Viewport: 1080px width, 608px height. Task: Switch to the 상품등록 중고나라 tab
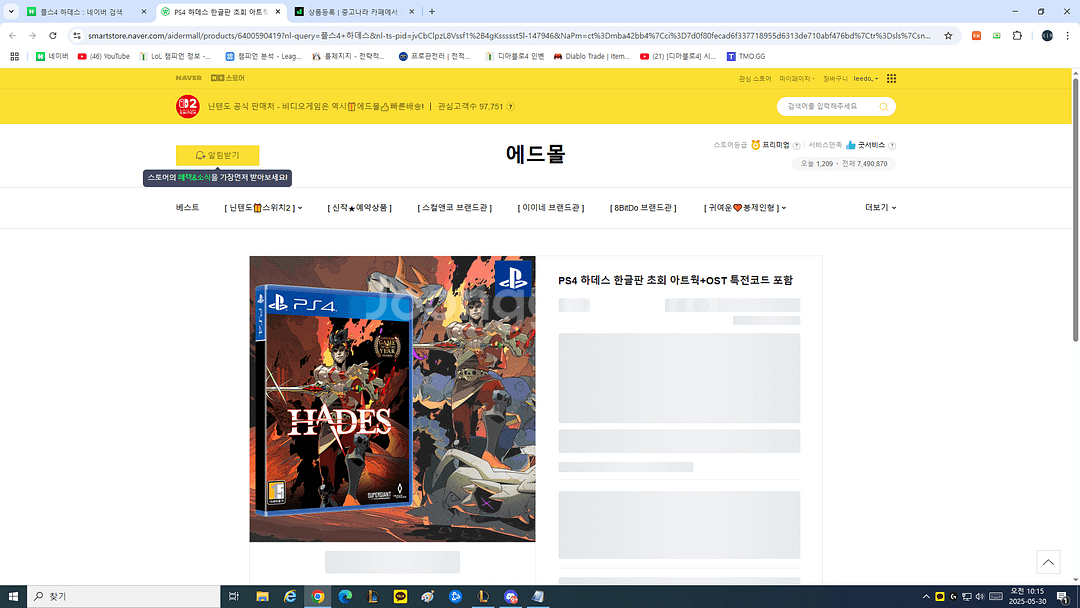(x=351, y=12)
